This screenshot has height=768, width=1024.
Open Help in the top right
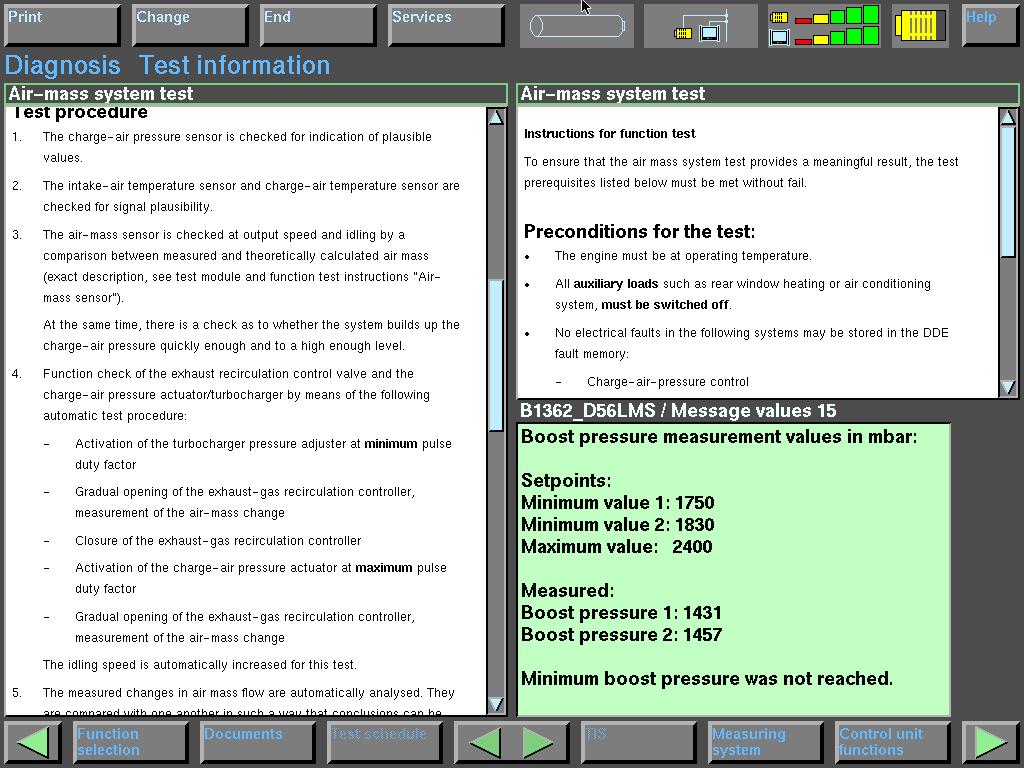[989, 25]
